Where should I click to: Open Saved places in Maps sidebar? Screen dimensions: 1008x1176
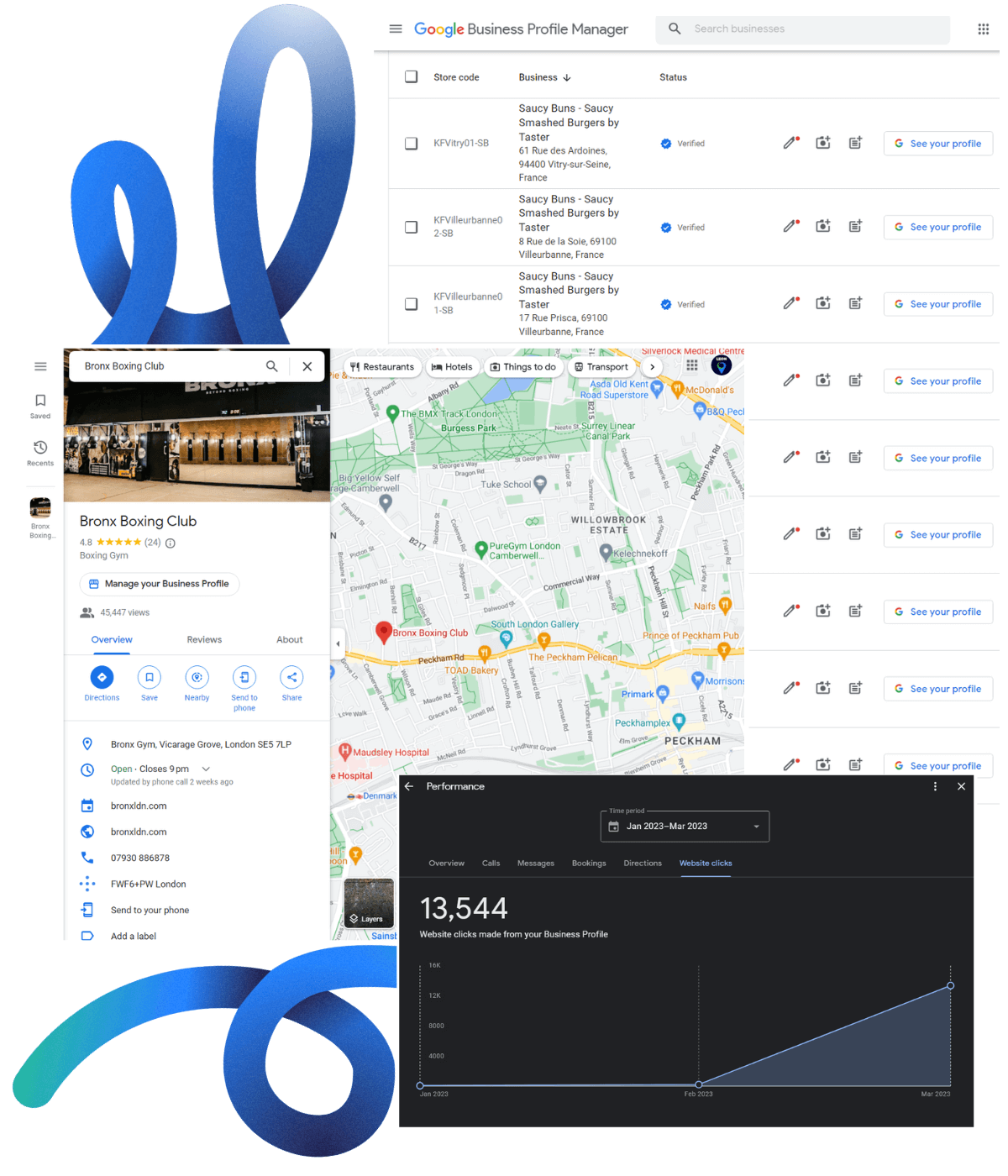point(40,407)
